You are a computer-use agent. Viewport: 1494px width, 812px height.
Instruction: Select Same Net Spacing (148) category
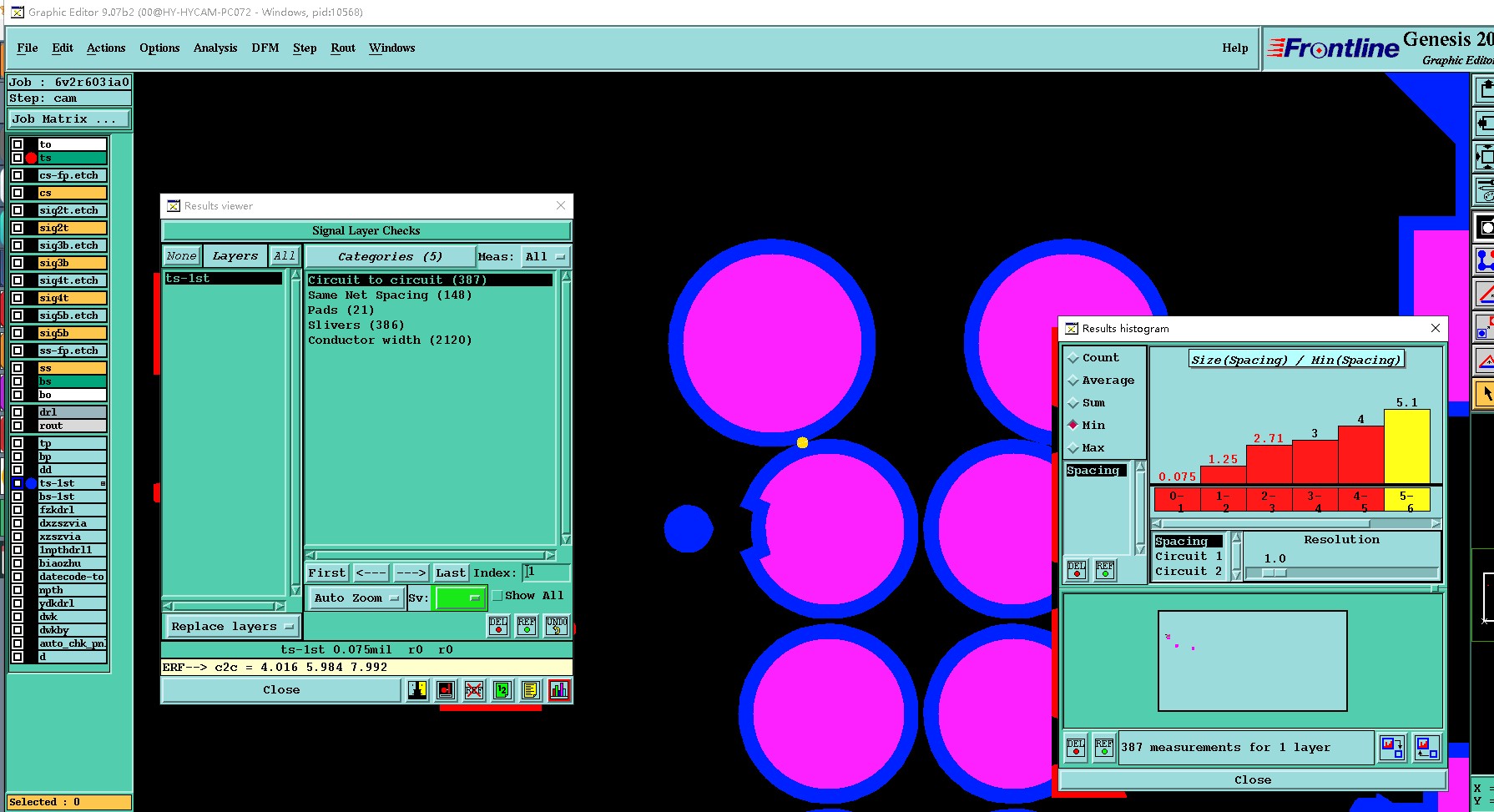pyautogui.click(x=390, y=295)
